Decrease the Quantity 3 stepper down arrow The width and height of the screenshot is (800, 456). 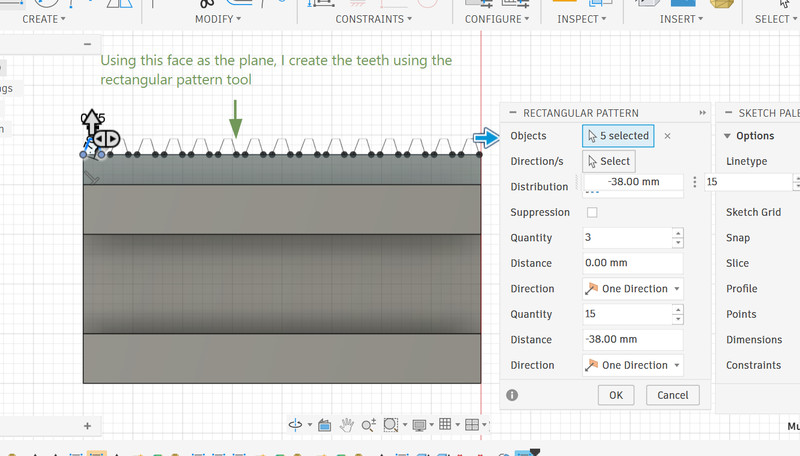(x=678, y=243)
